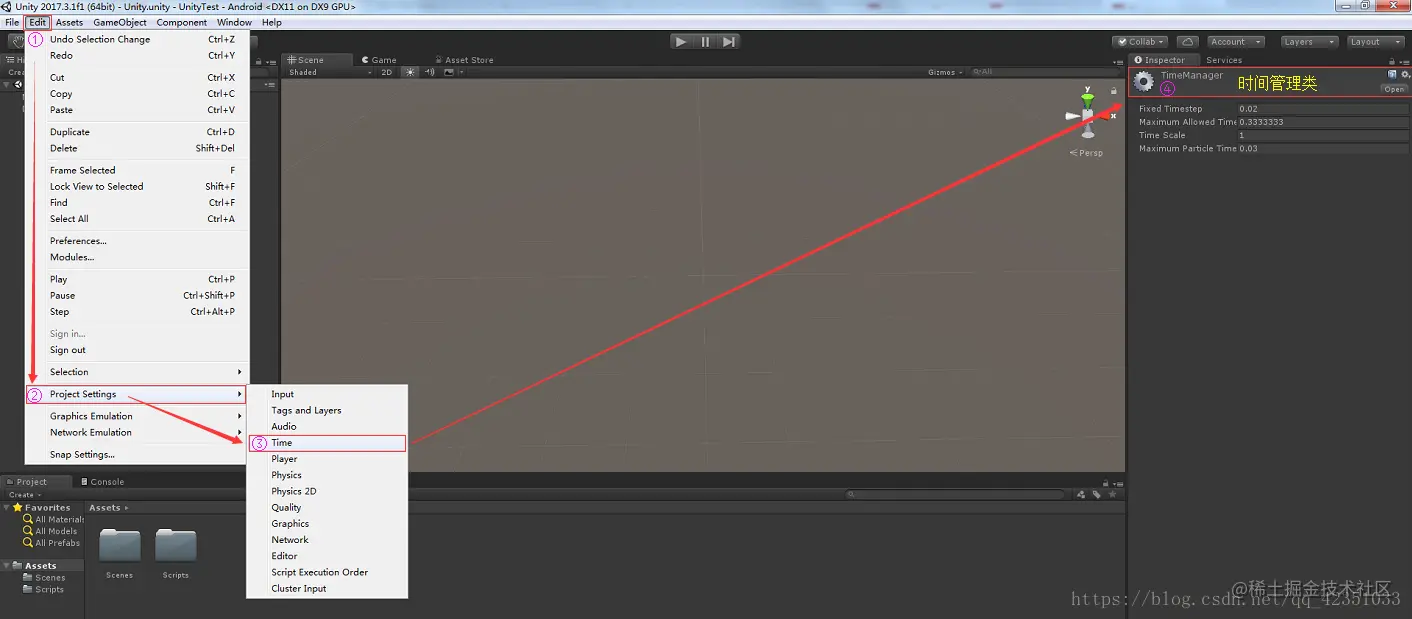Click the scene gizmo green Y axis
The width and height of the screenshot is (1412, 619).
pos(1088,99)
